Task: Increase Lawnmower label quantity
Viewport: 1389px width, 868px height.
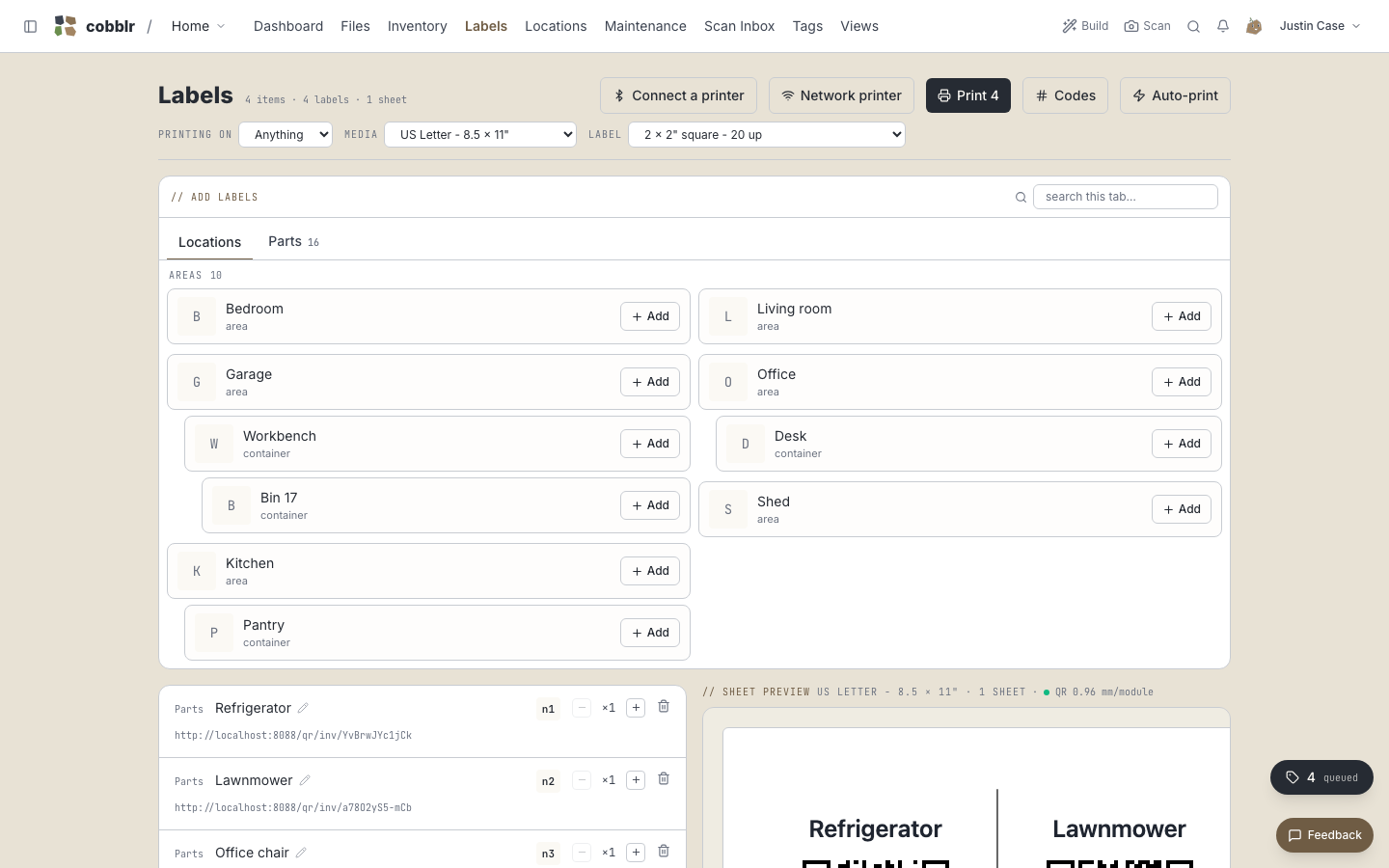Action: click(x=636, y=780)
